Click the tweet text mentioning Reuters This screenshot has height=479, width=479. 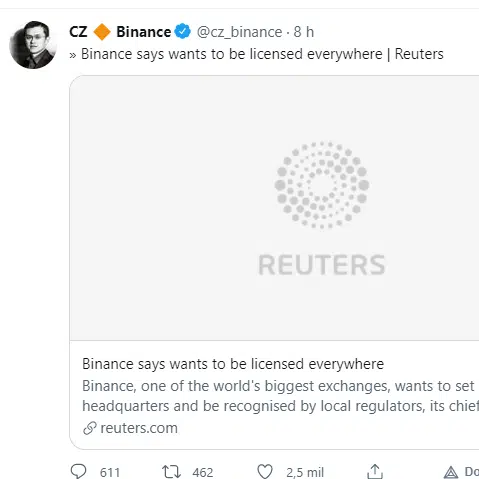tap(256, 54)
